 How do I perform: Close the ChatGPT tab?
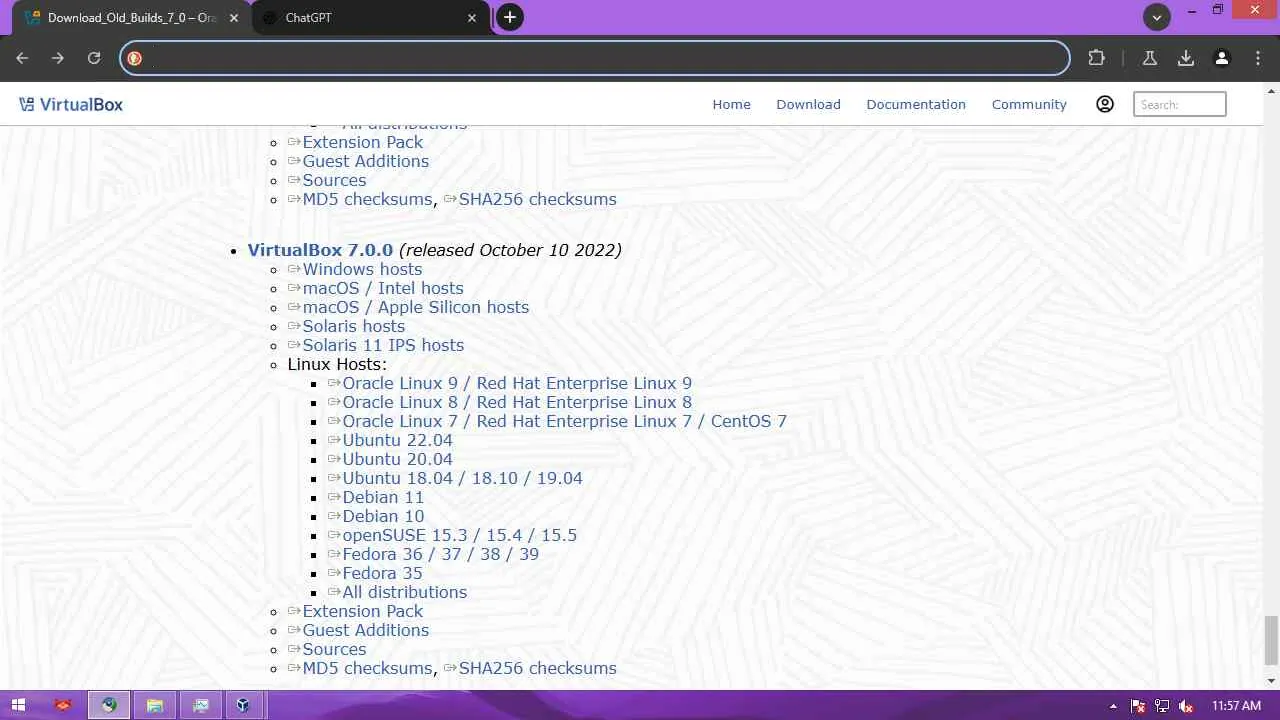473,18
